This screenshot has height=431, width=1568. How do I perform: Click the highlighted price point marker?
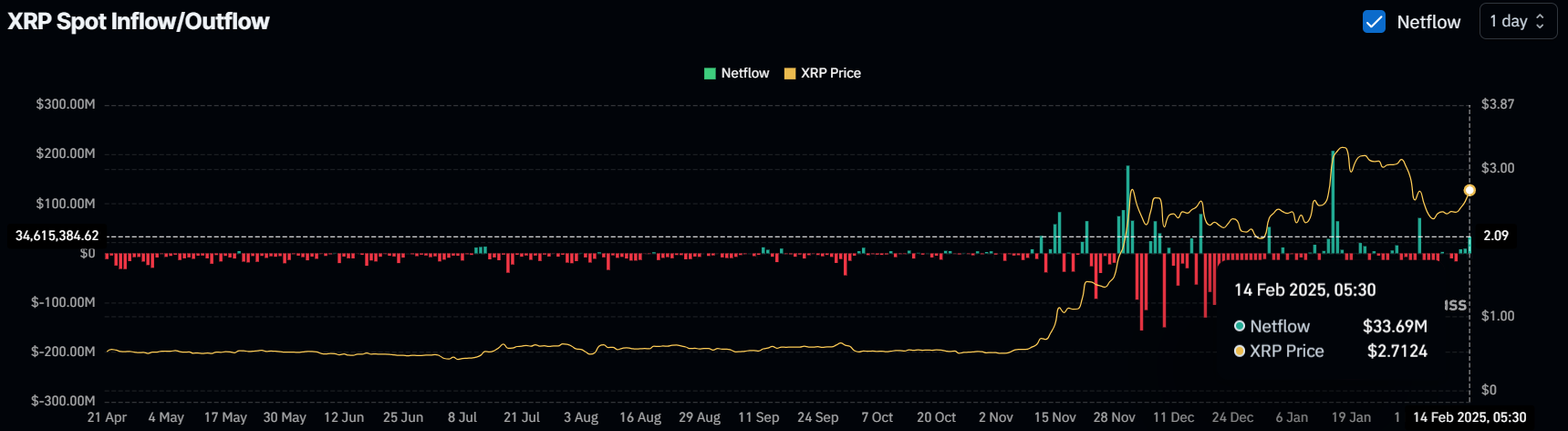coord(1469,191)
